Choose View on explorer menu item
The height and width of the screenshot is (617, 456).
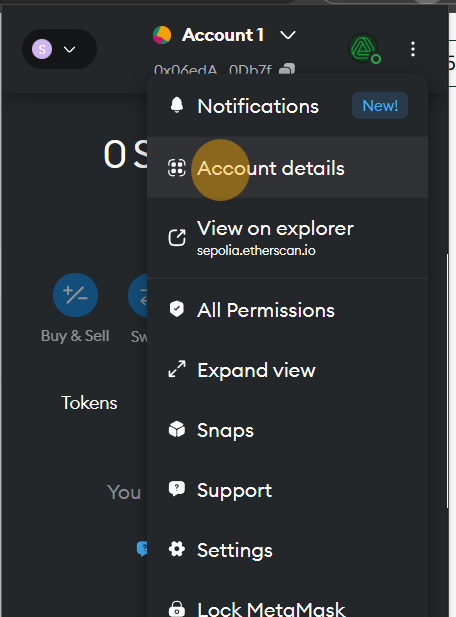click(288, 237)
